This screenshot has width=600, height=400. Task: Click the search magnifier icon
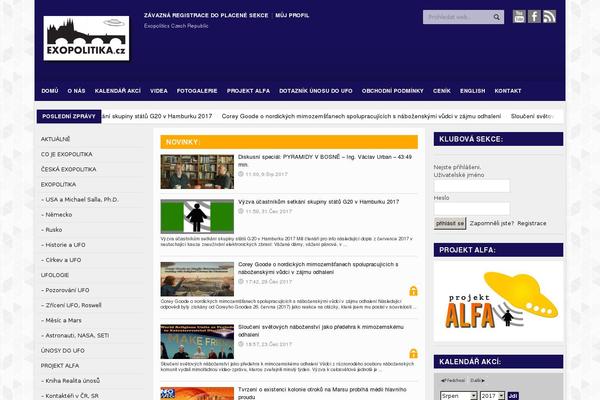pyautogui.click(x=496, y=17)
